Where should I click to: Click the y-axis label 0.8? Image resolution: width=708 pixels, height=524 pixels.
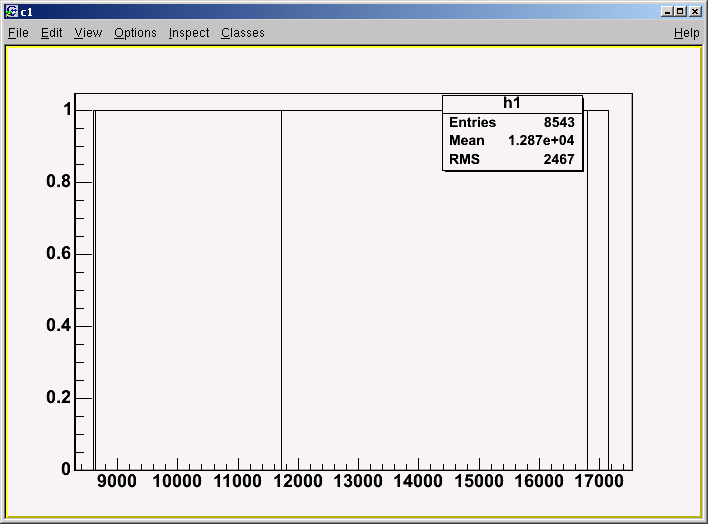pyautogui.click(x=59, y=181)
